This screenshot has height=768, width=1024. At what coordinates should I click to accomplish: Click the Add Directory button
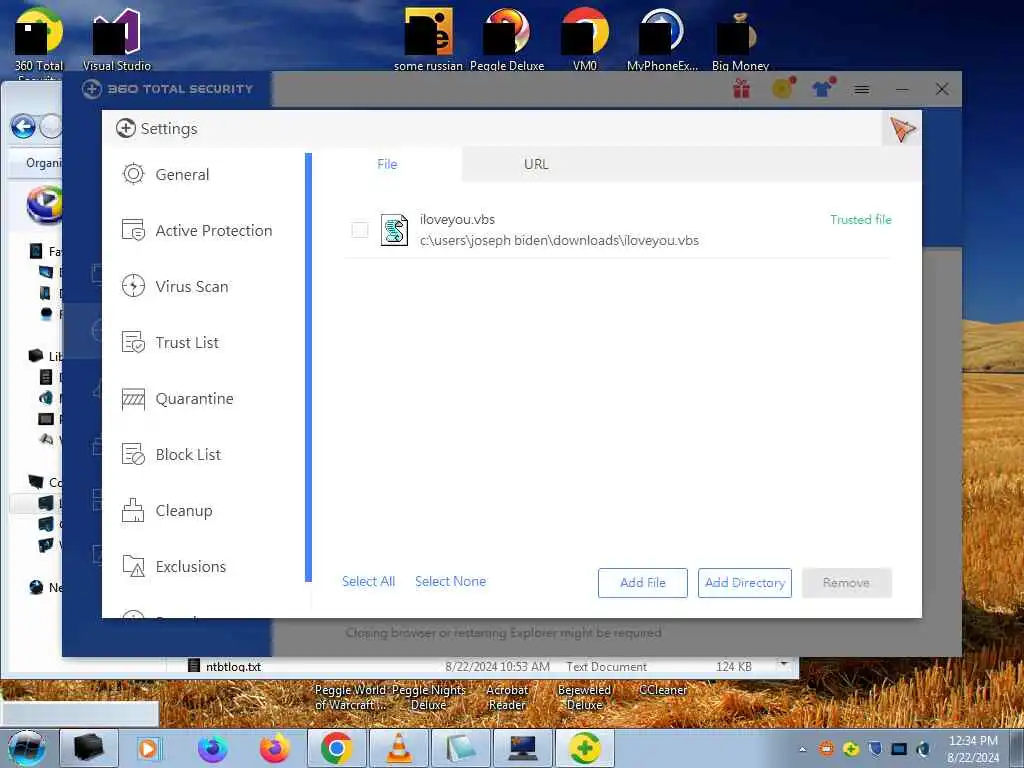coord(744,583)
